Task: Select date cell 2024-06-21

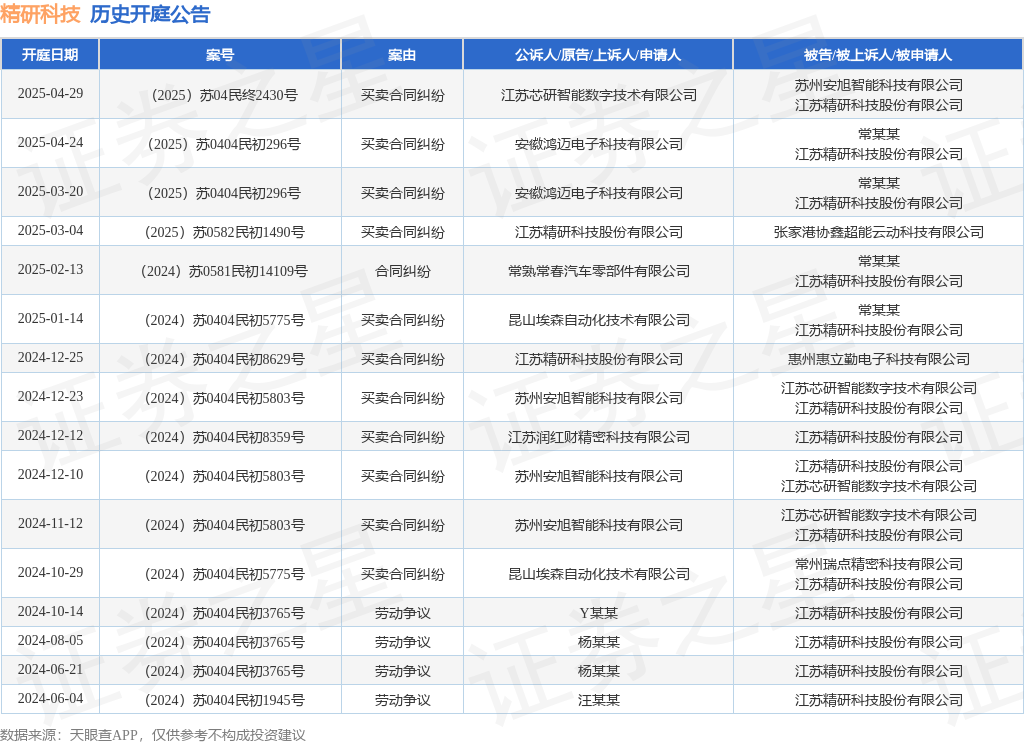Action: (50, 670)
